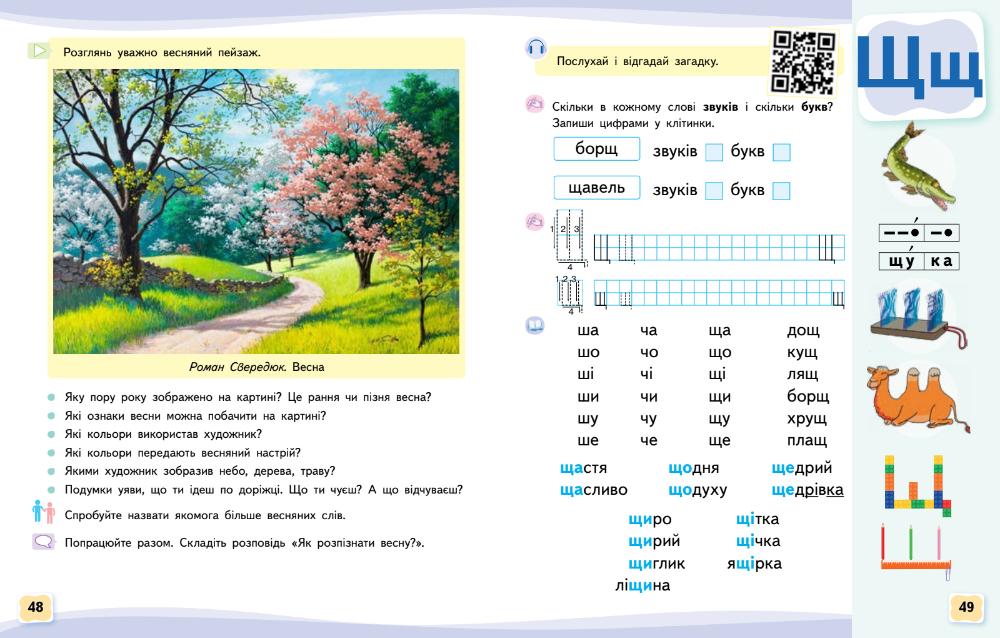Viewport: 1000px width, 638px height.
Task: Click the звуків box next to щавель
Action: [714, 190]
